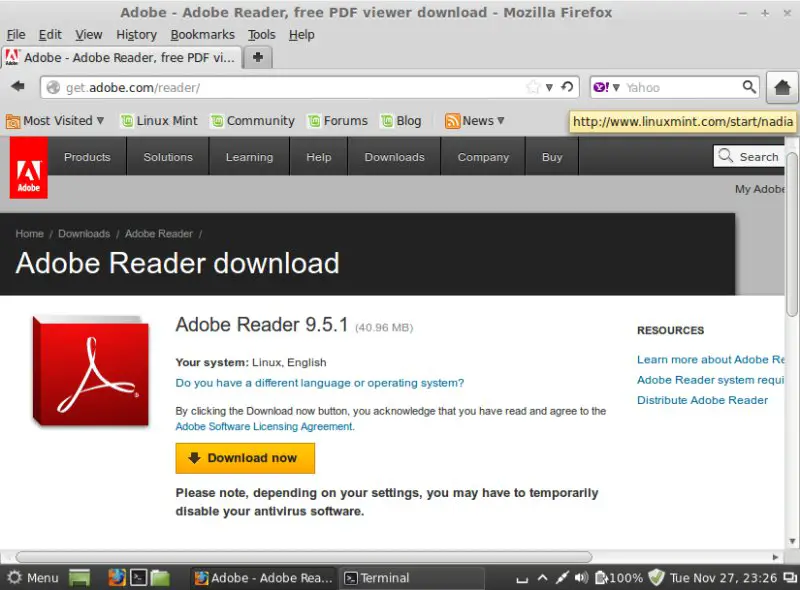The width and height of the screenshot is (800, 590).
Task: Go back using the Firefox back arrow
Action: pos(18,86)
